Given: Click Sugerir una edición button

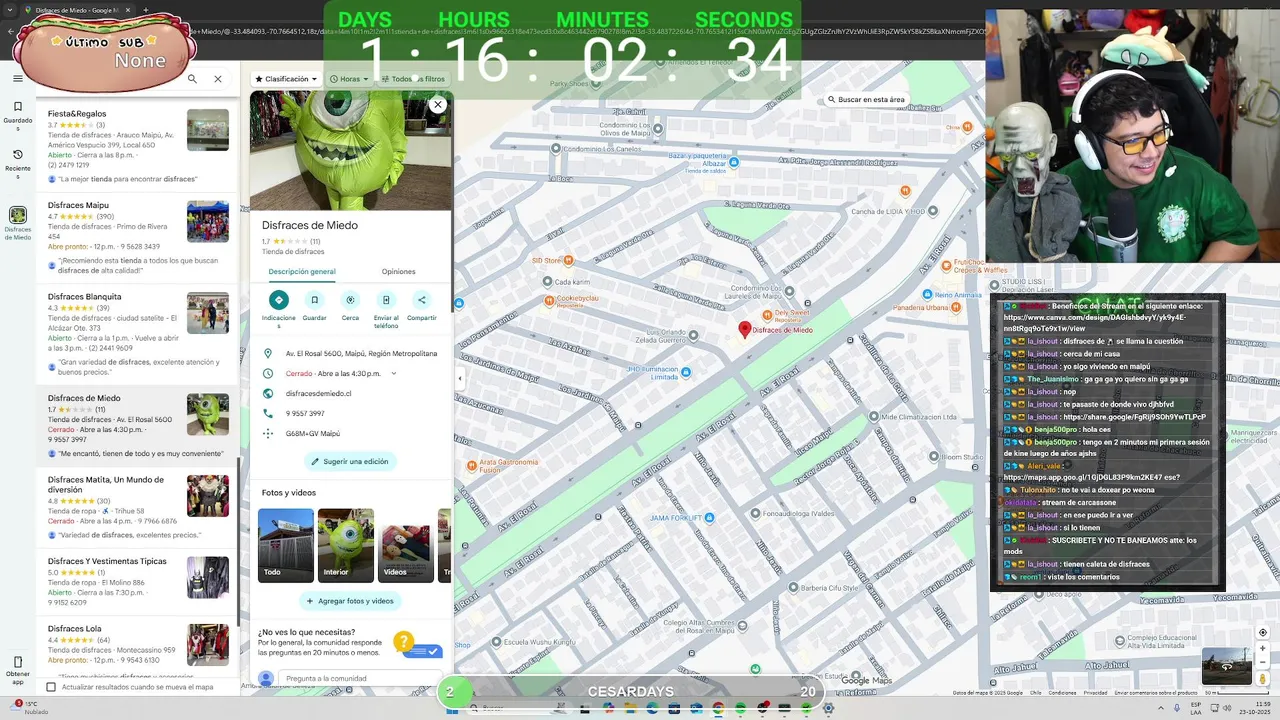Looking at the screenshot, I should (x=350, y=461).
